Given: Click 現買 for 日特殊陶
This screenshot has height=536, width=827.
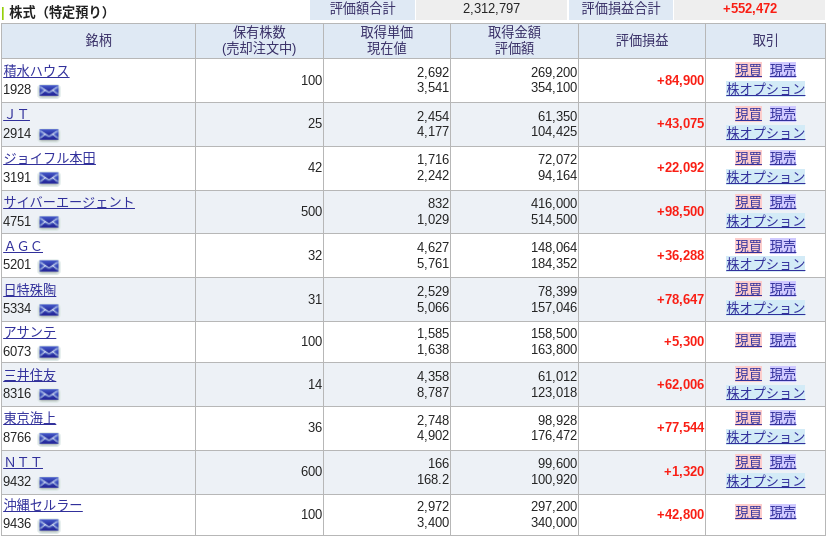Looking at the screenshot, I should 748,289.
